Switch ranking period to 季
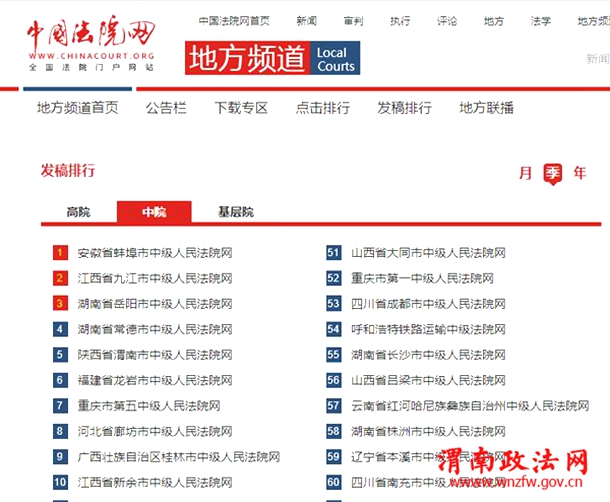610x502 pixels. click(553, 173)
